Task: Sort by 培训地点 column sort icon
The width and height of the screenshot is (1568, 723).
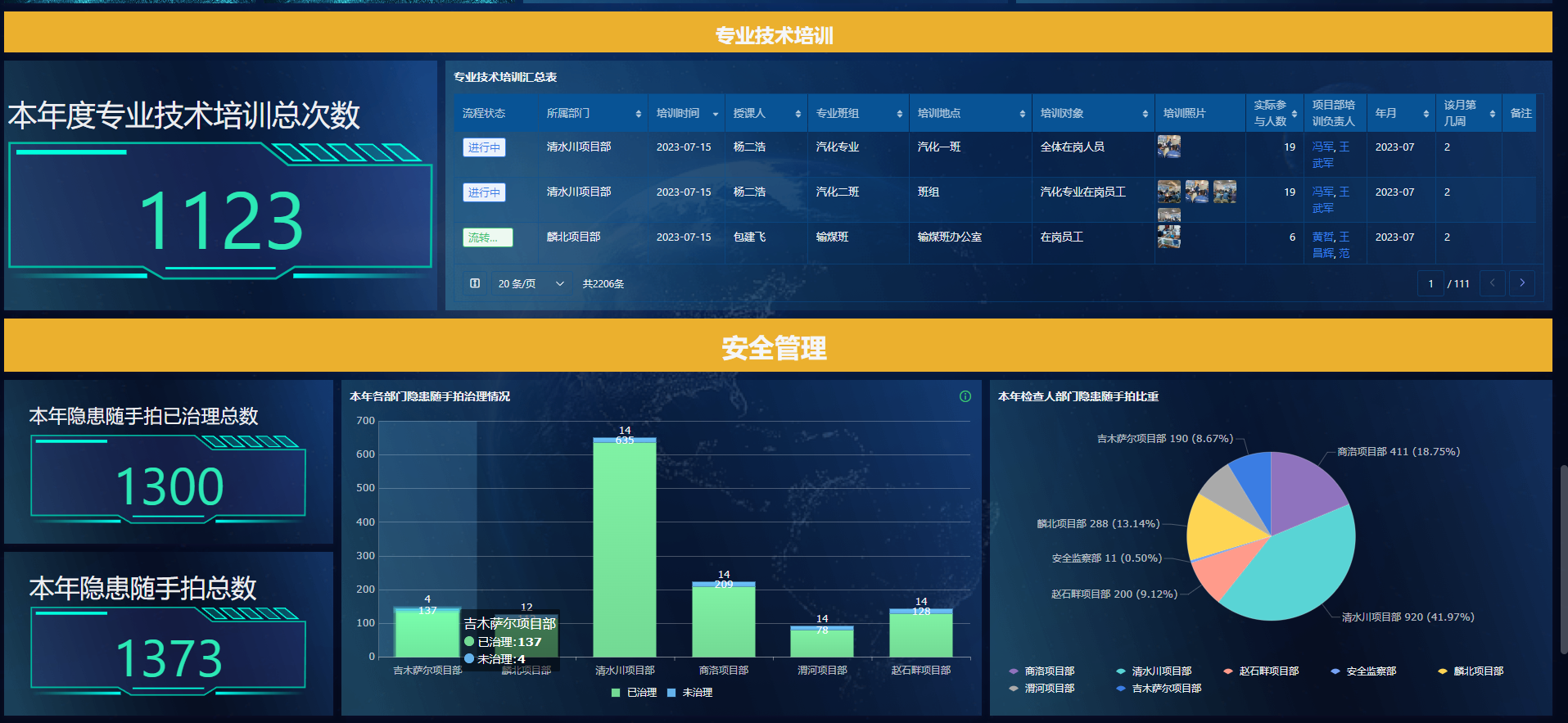Action: click(x=1022, y=114)
